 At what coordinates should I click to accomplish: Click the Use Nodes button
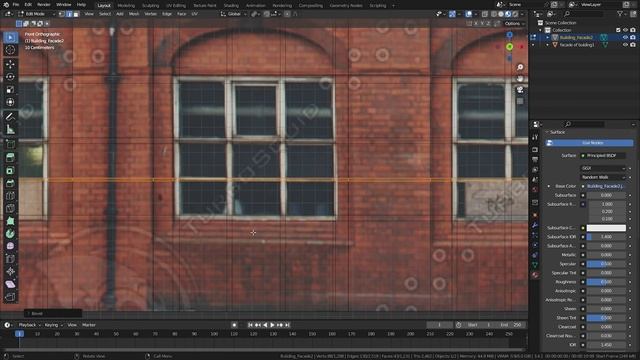[x=589, y=143]
